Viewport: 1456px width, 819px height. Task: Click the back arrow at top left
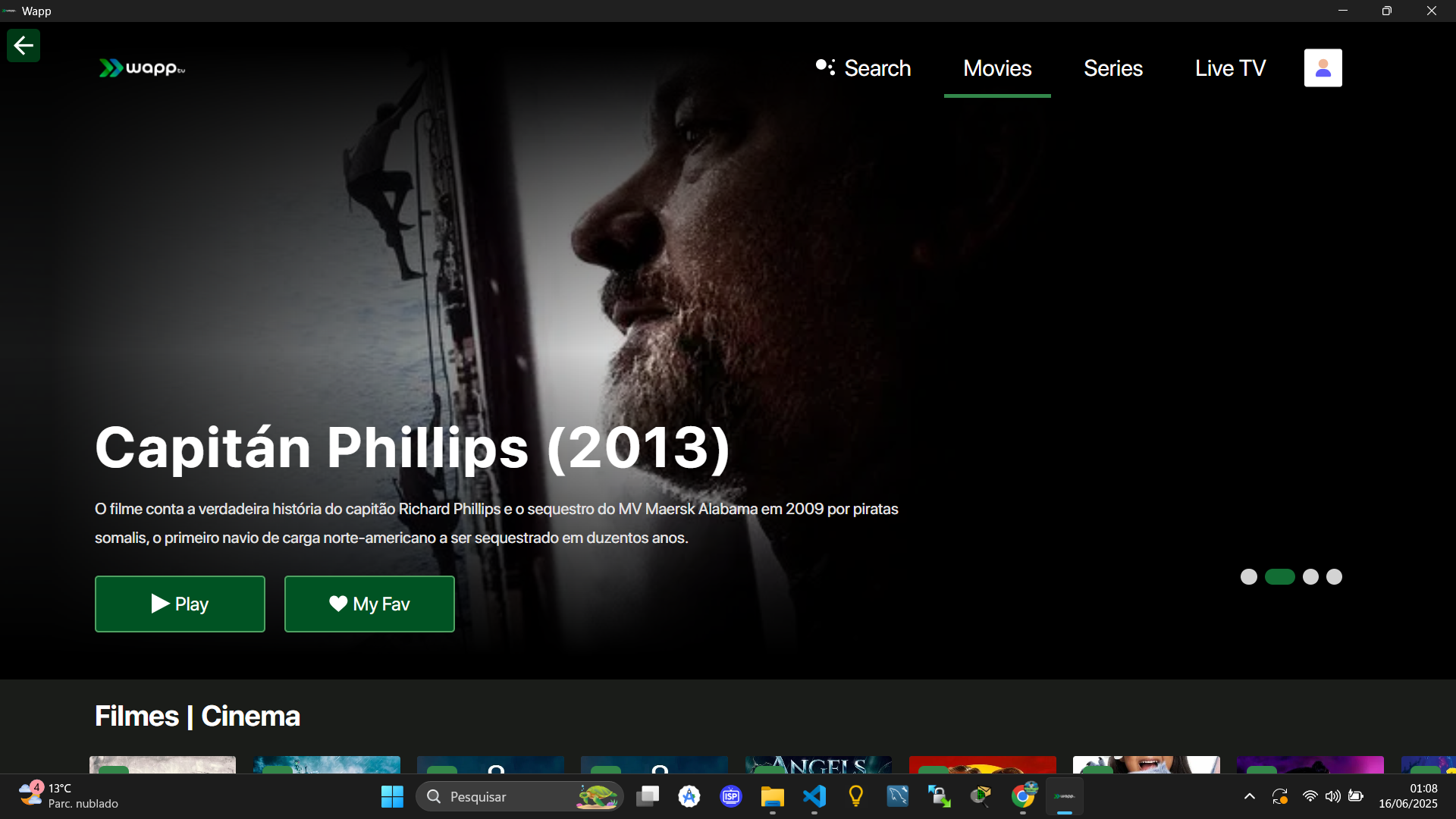click(23, 45)
